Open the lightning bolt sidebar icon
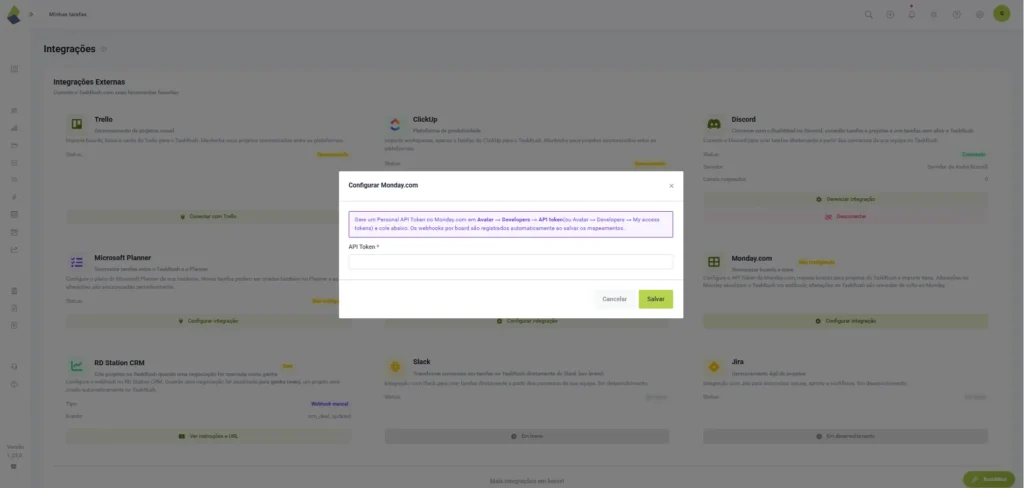This screenshot has height=488, width=1024. pyautogui.click(x=14, y=197)
